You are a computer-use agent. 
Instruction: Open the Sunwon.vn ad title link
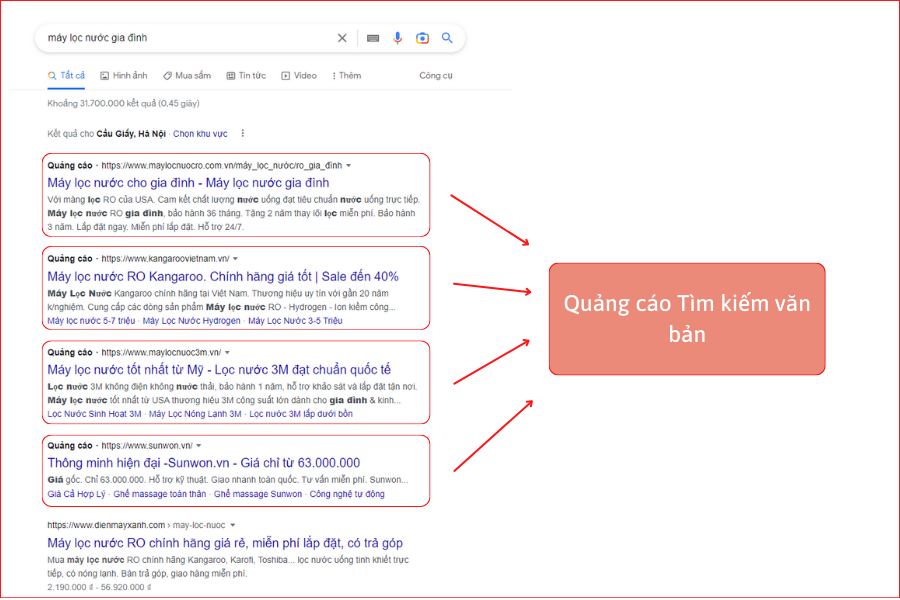pos(204,463)
